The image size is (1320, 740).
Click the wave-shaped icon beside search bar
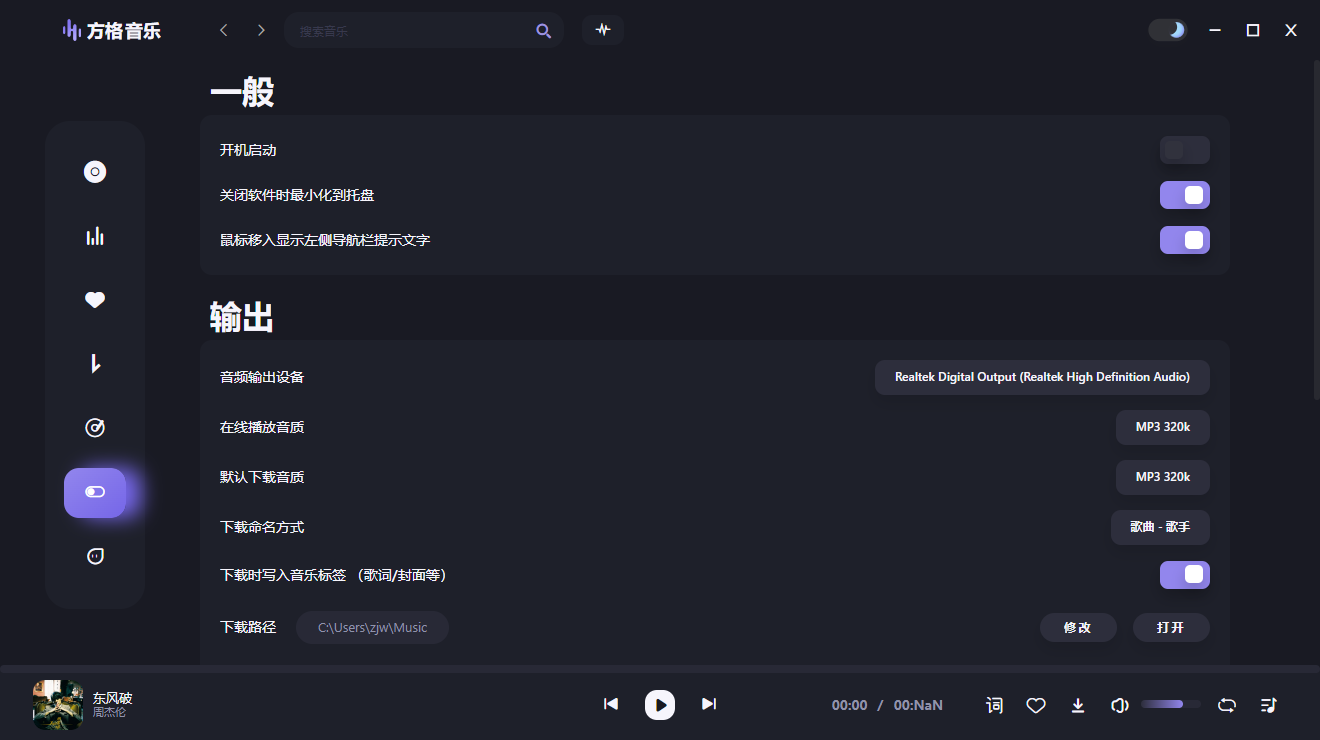click(x=603, y=30)
